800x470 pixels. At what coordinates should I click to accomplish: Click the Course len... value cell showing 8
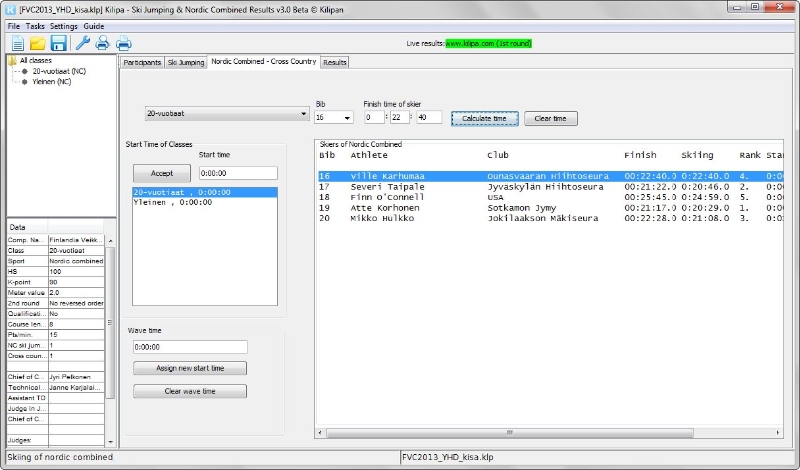[76, 325]
